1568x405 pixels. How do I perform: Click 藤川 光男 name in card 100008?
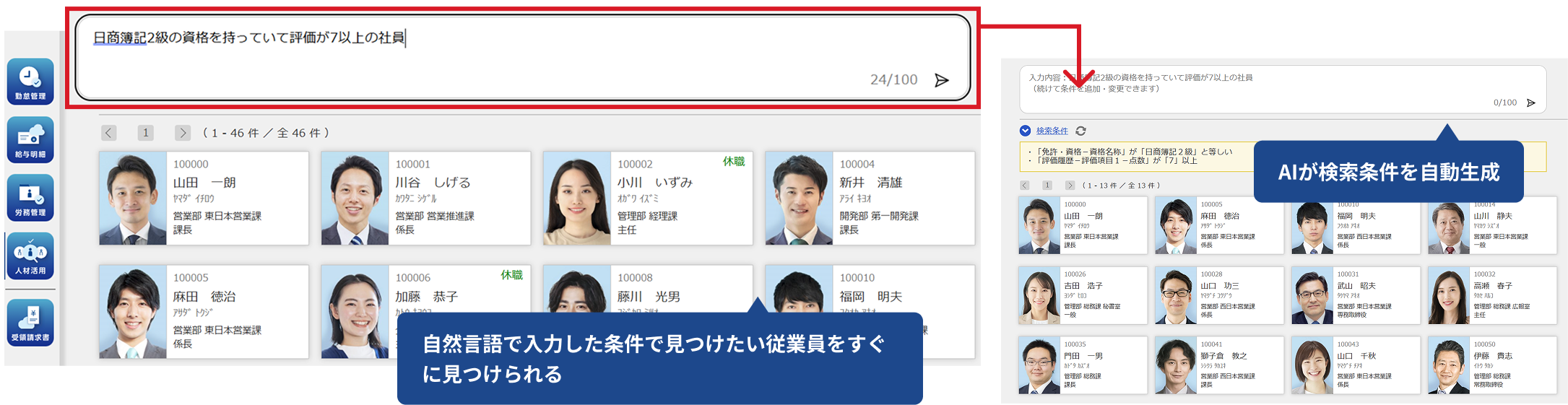(649, 297)
